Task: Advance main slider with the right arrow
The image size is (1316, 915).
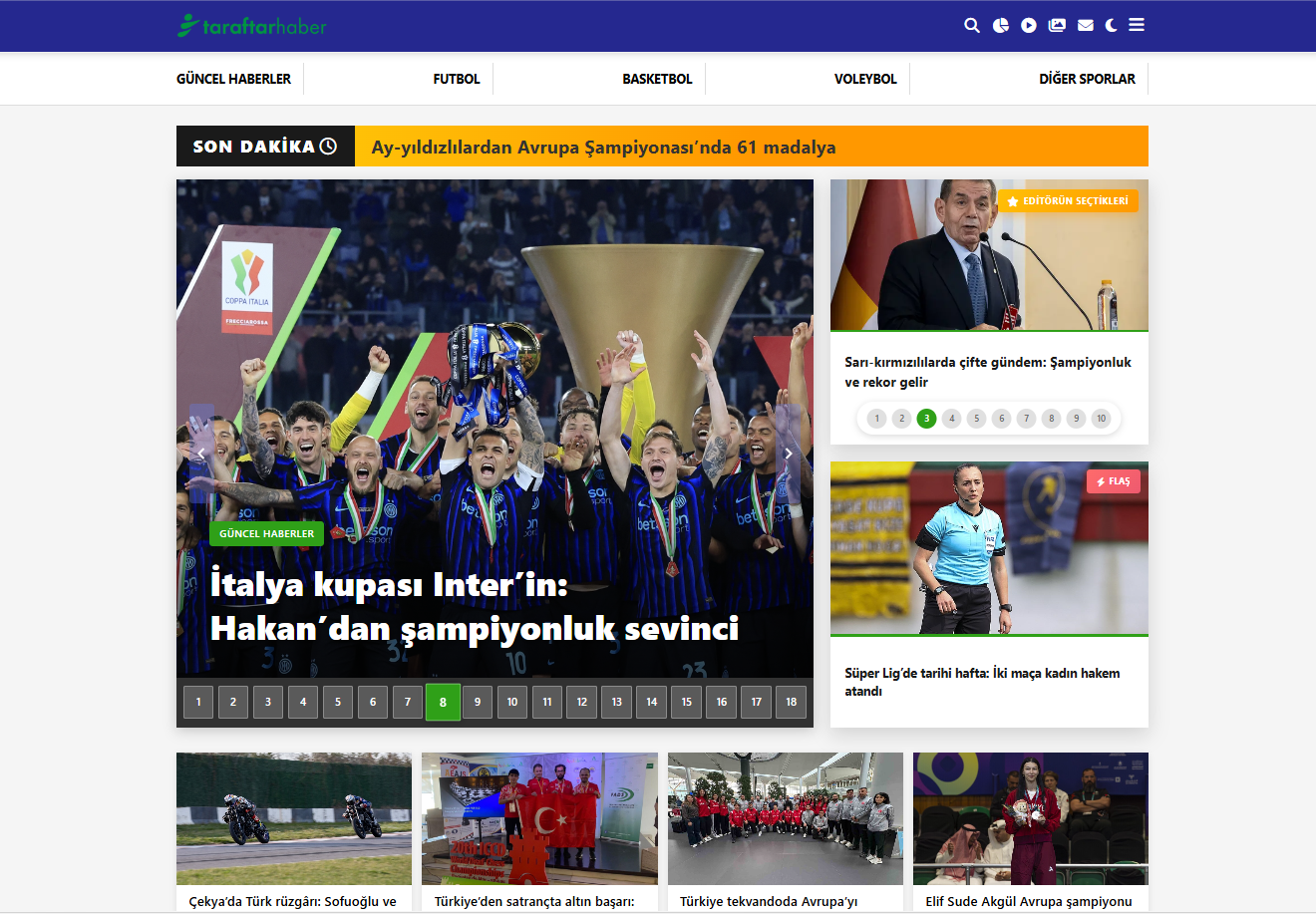Action: tap(788, 454)
